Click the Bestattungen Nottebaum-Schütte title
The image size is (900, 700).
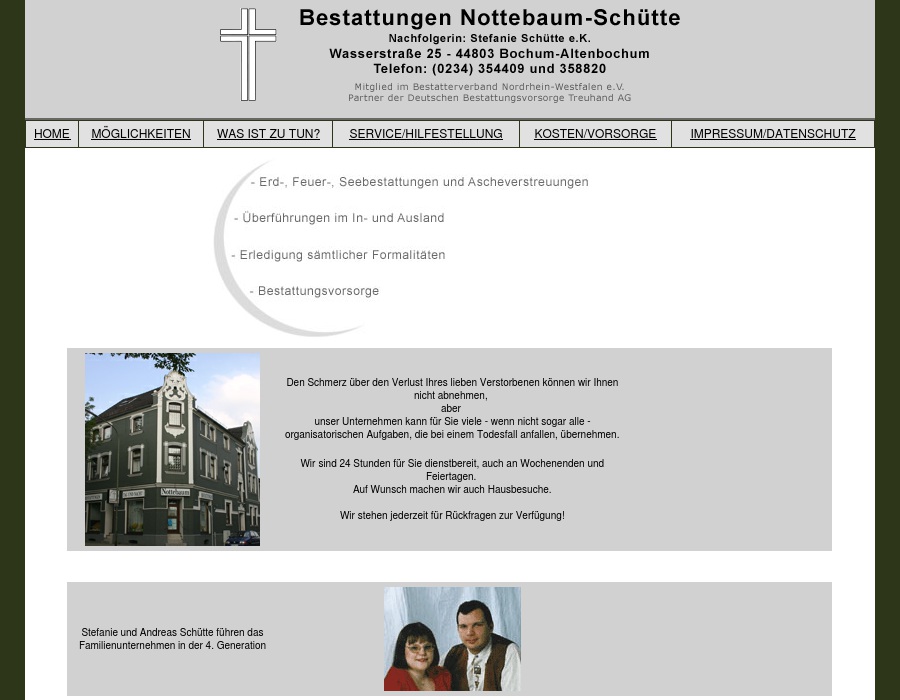(489, 17)
